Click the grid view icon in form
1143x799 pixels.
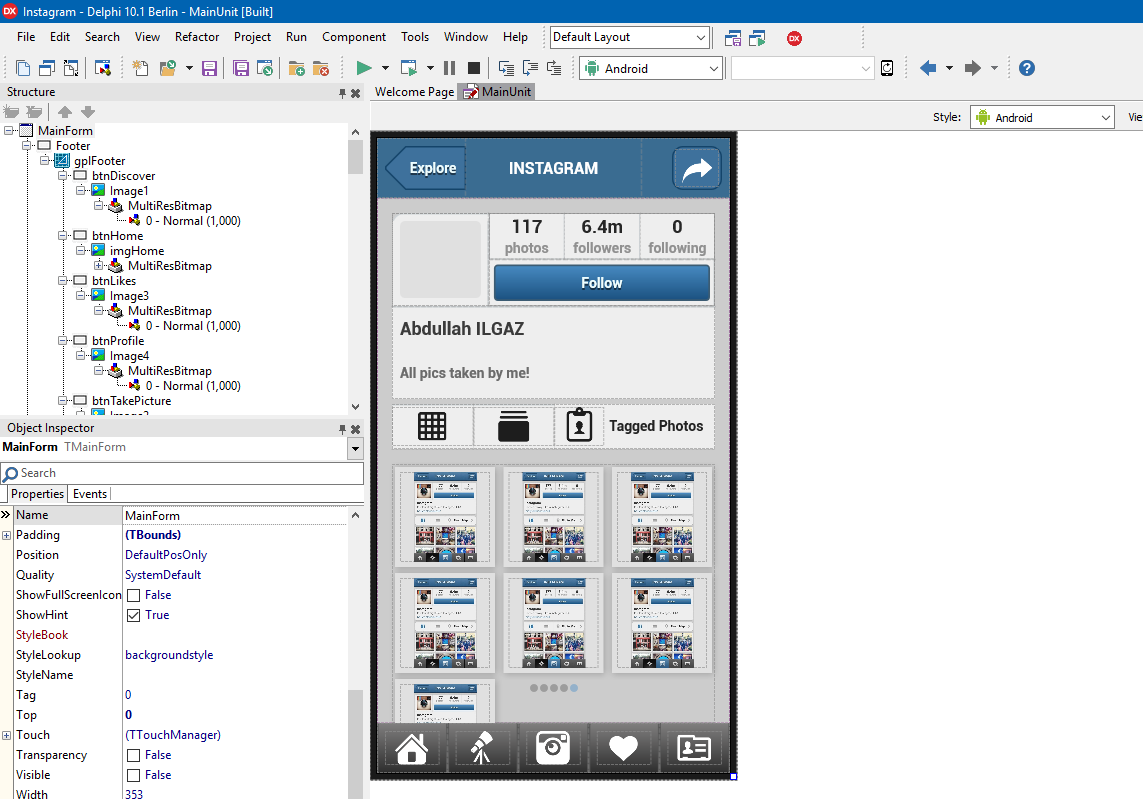432,426
